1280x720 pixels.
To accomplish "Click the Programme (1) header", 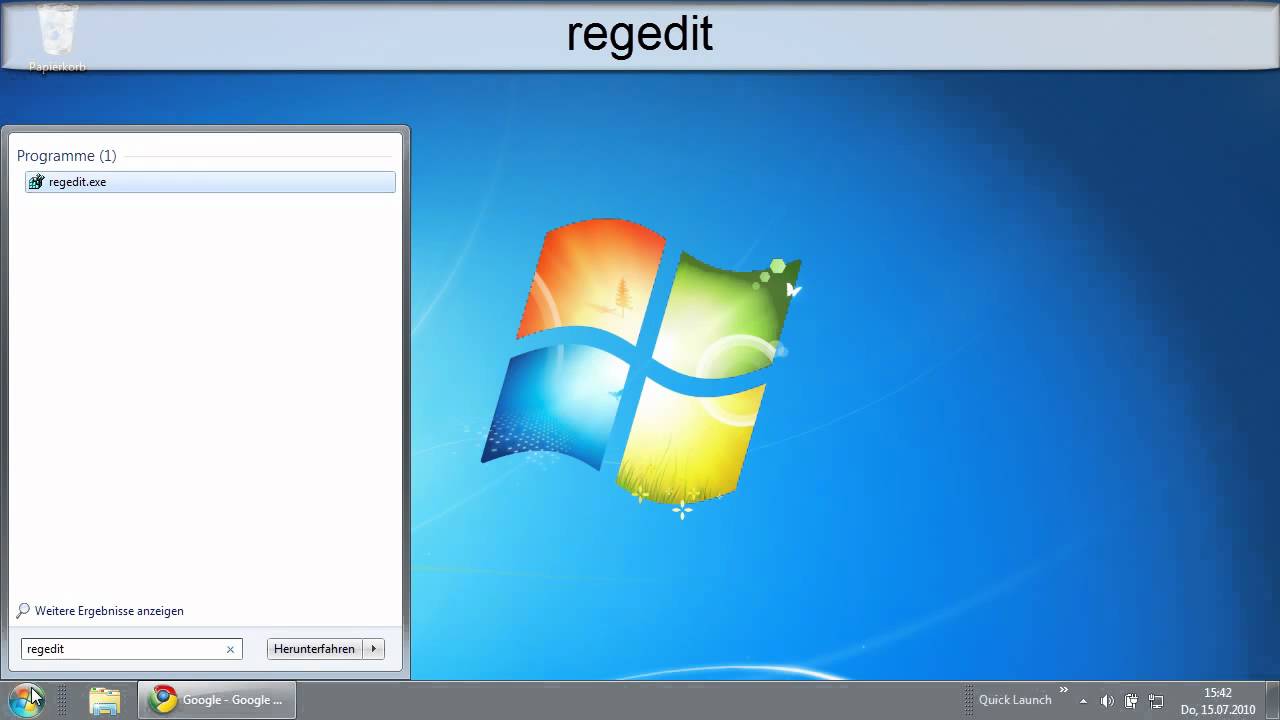I will [x=67, y=156].
